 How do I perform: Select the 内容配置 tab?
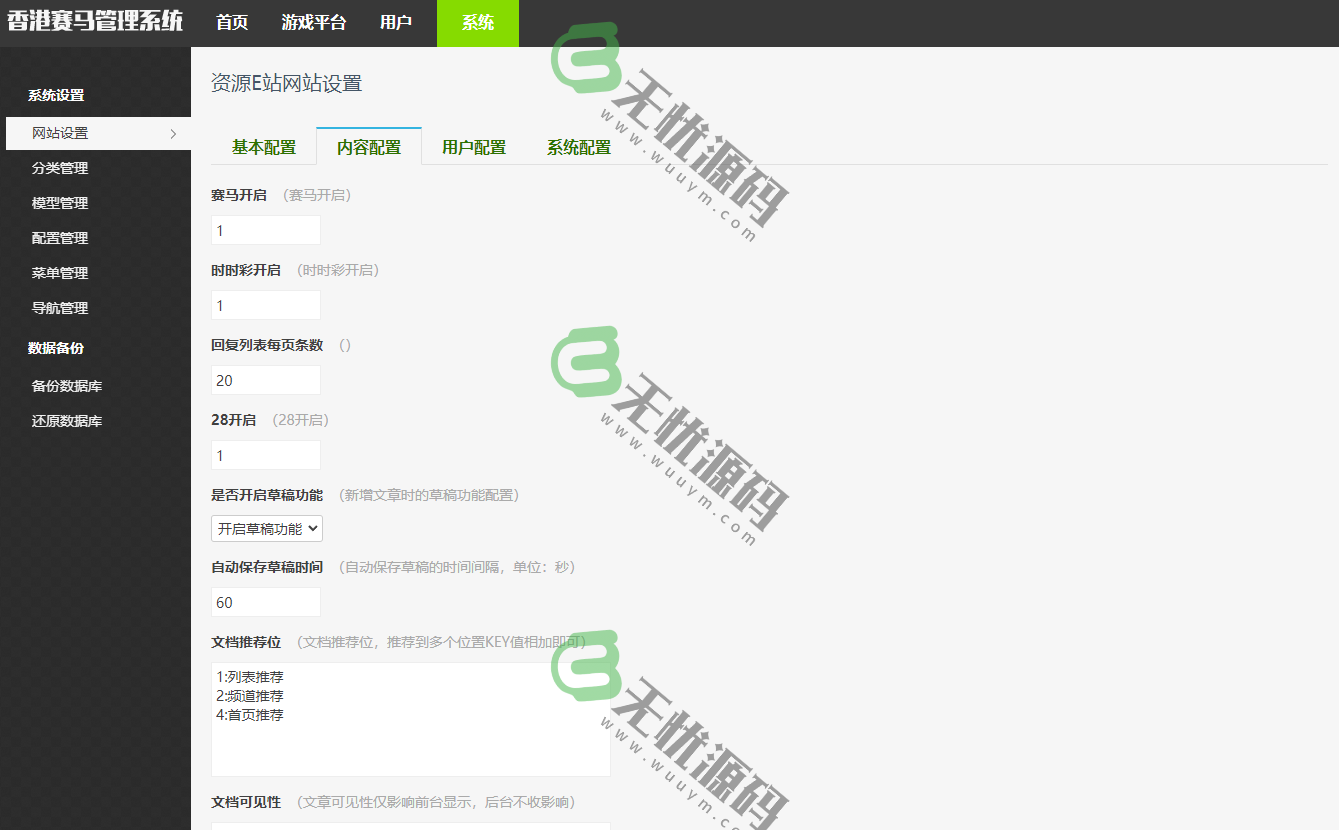tap(368, 146)
